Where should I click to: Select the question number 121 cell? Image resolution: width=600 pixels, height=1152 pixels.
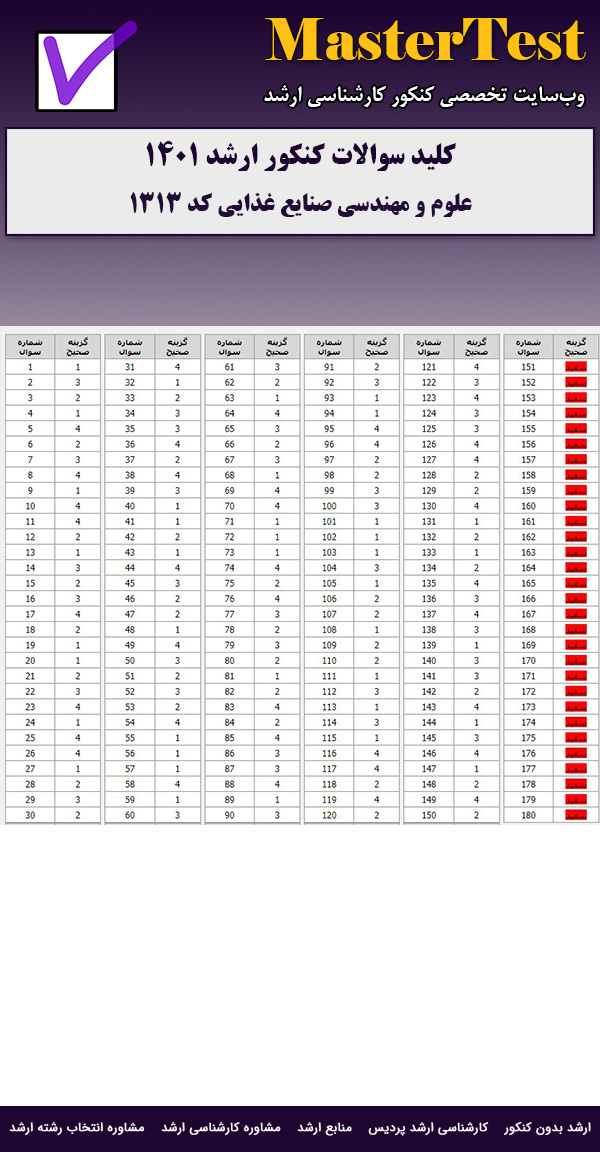tap(428, 367)
